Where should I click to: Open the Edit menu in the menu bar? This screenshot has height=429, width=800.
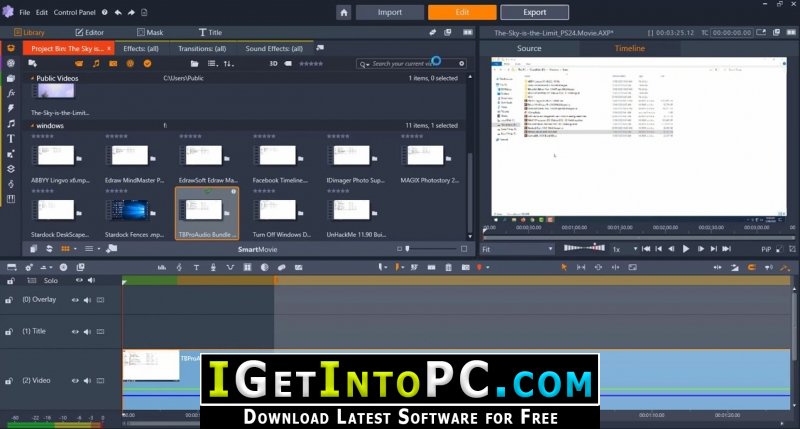(42, 12)
